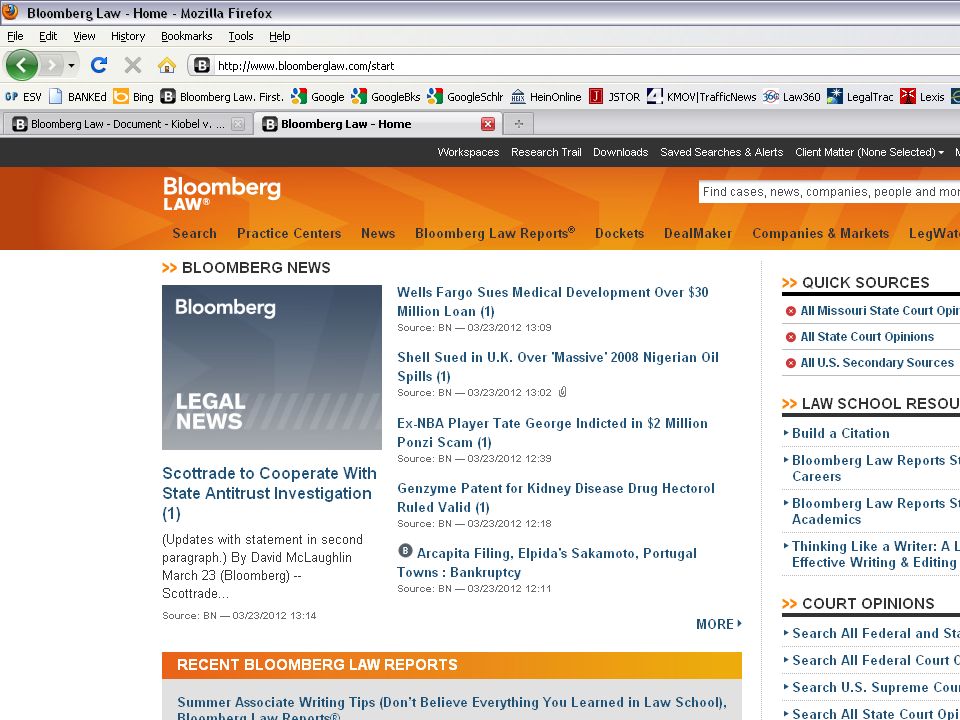
Task: Open Downloads link in top bar
Action: pos(620,152)
